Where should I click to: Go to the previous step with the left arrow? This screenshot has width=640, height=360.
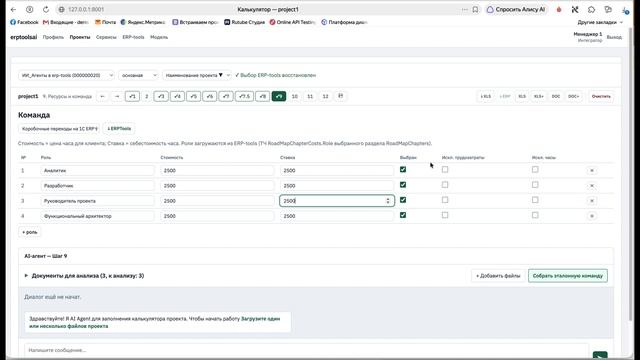pyautogui.click(x=102, y=96)
